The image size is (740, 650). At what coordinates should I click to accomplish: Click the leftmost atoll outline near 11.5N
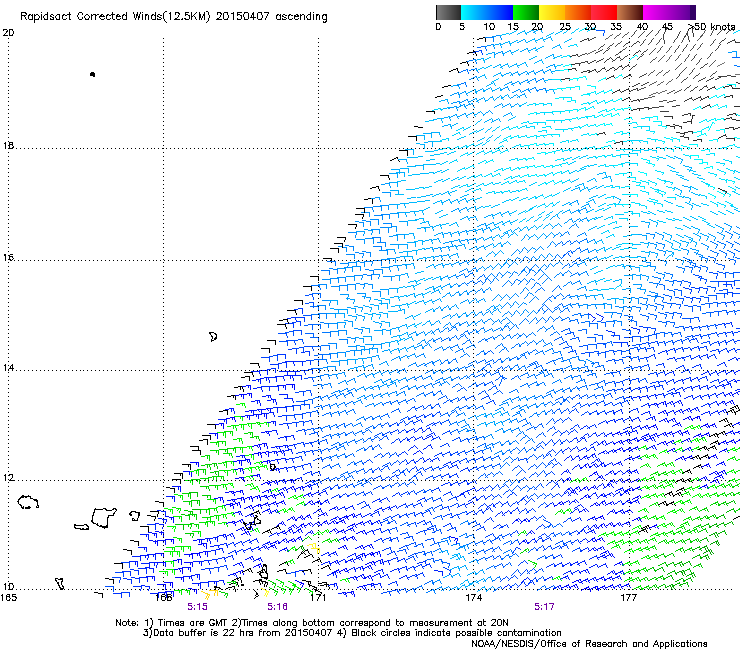pyautogui.click(x=28, y=502)
